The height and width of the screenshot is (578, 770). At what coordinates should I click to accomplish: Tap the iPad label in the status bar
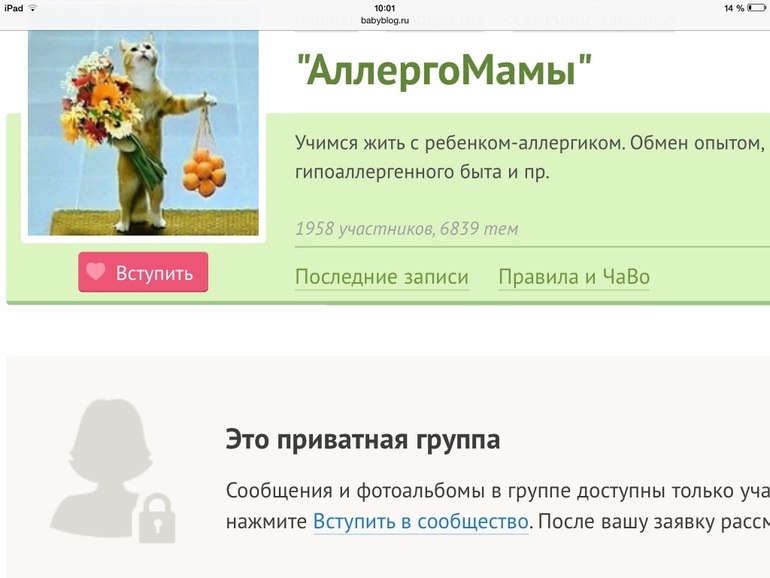pyautogui.click(x=14, y=8)
